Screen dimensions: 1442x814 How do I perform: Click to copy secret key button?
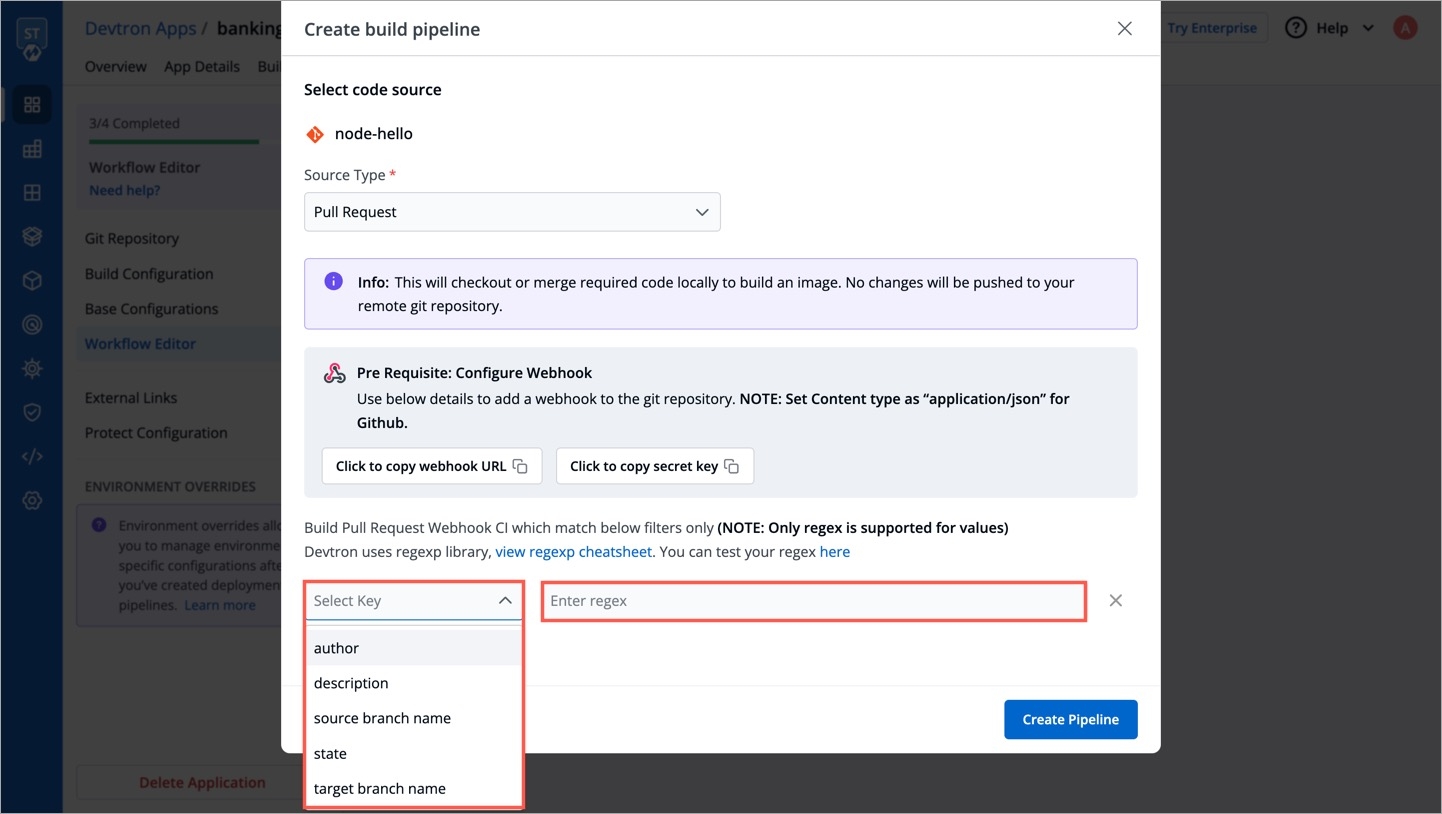pos(655,466)
